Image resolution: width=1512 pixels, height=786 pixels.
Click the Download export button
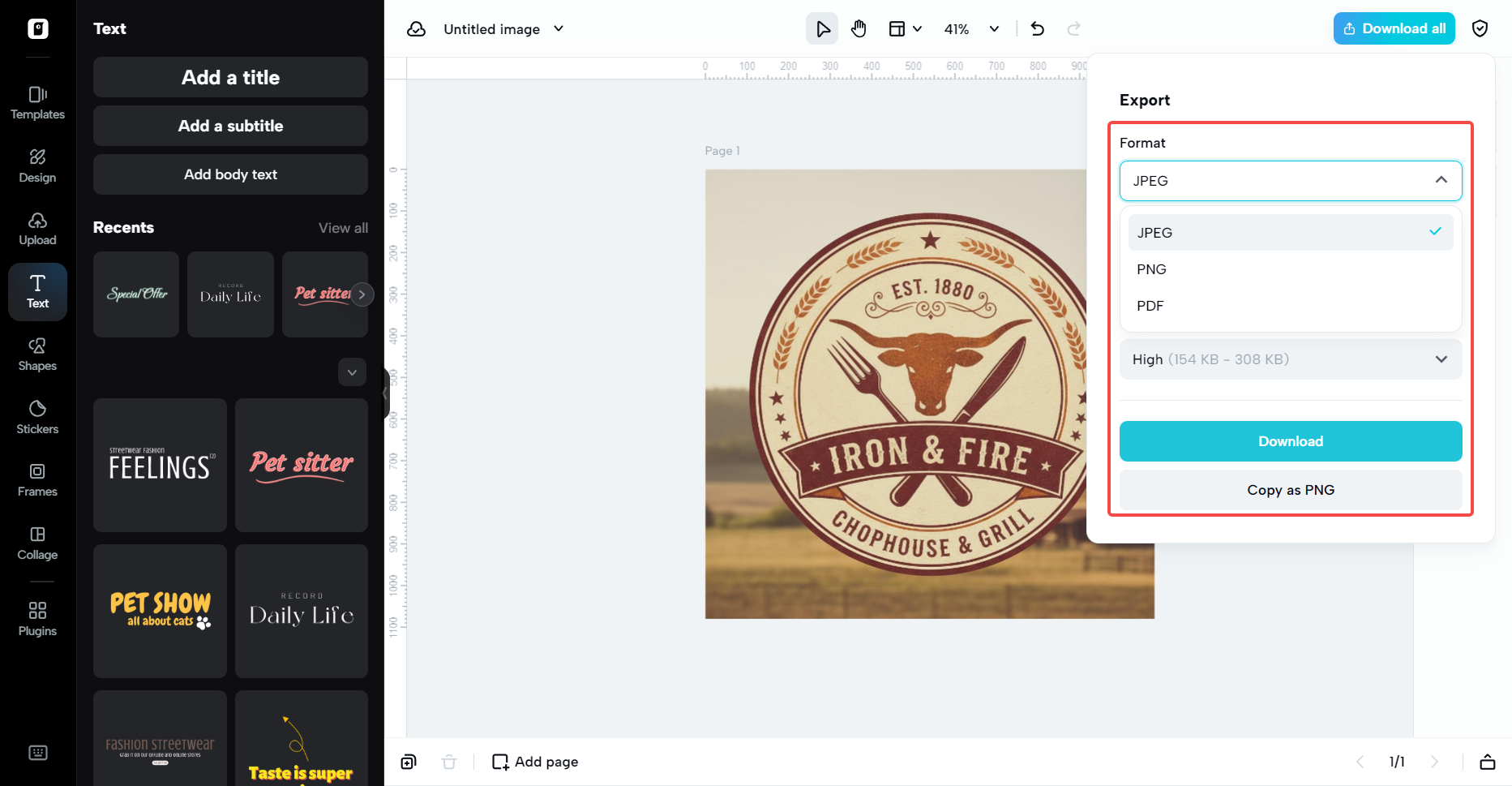[1291, 441]
